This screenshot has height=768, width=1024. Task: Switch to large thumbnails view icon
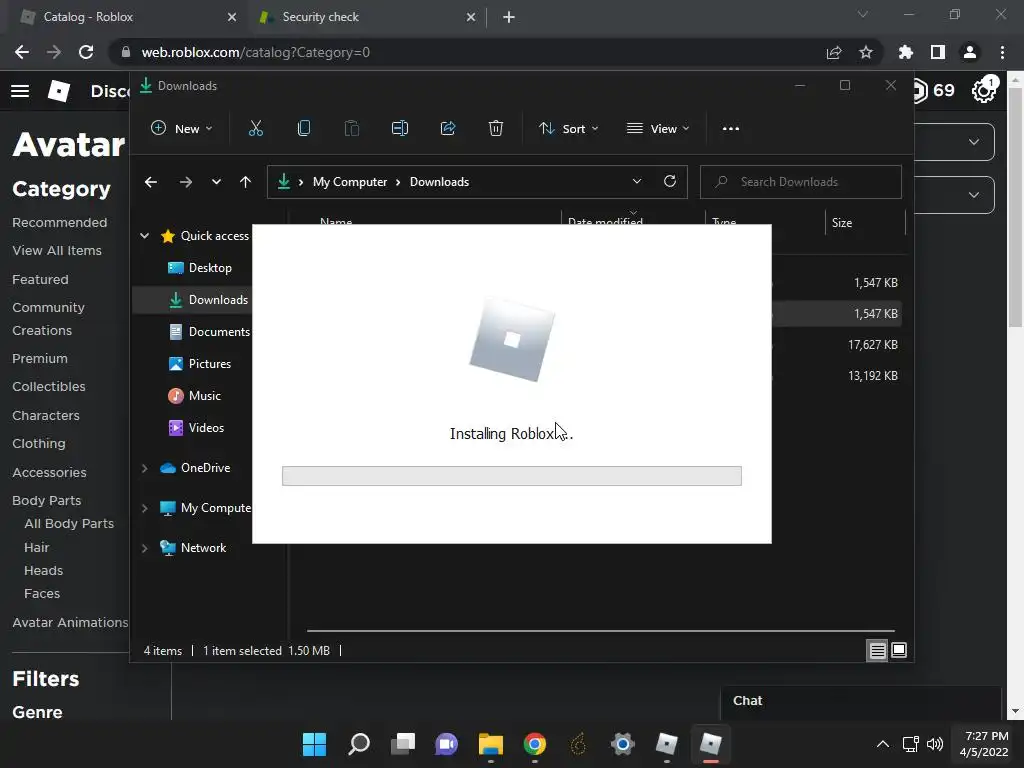(899, 650)
